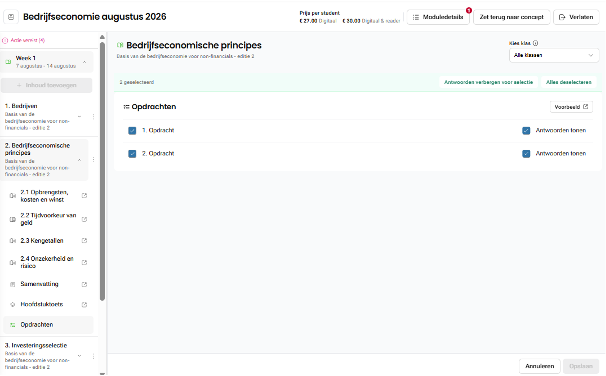Viewport: 606px width, 376px height.
Task: Collapse chapter 2. Bedrijfseconomische principes
Action: coord(80,160)
